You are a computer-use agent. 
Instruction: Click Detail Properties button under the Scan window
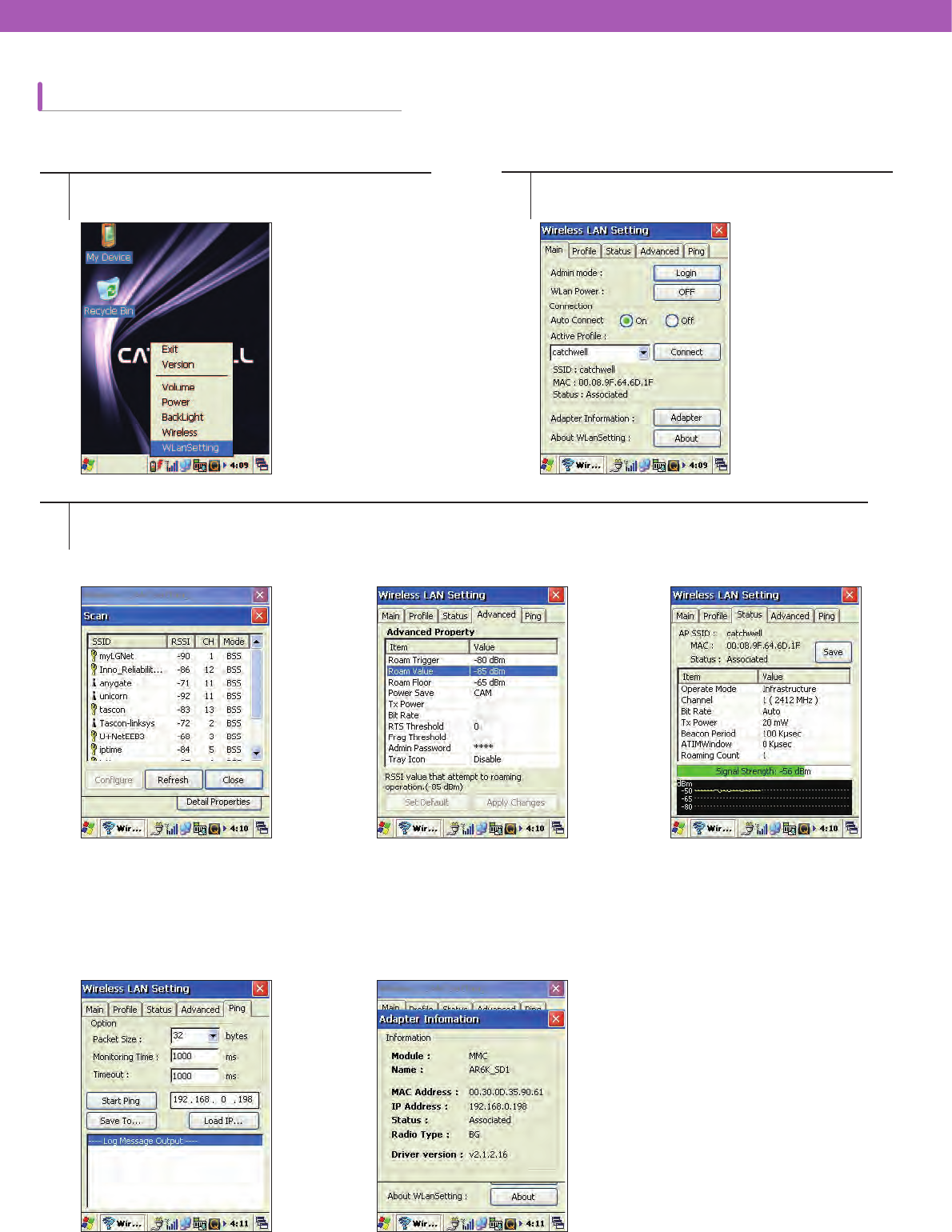point(218,802)
